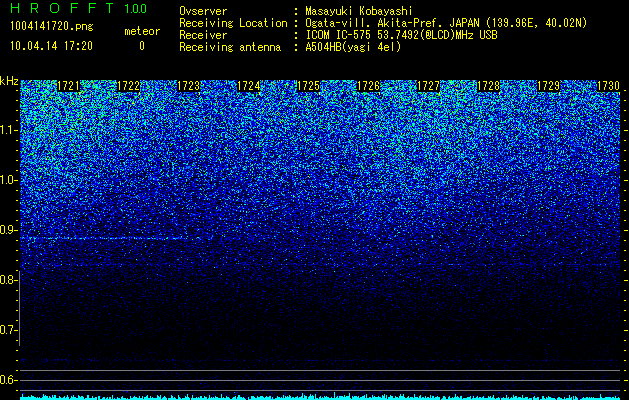Click the A504HB(yagi 4el) antenna text

pos(353,47)
